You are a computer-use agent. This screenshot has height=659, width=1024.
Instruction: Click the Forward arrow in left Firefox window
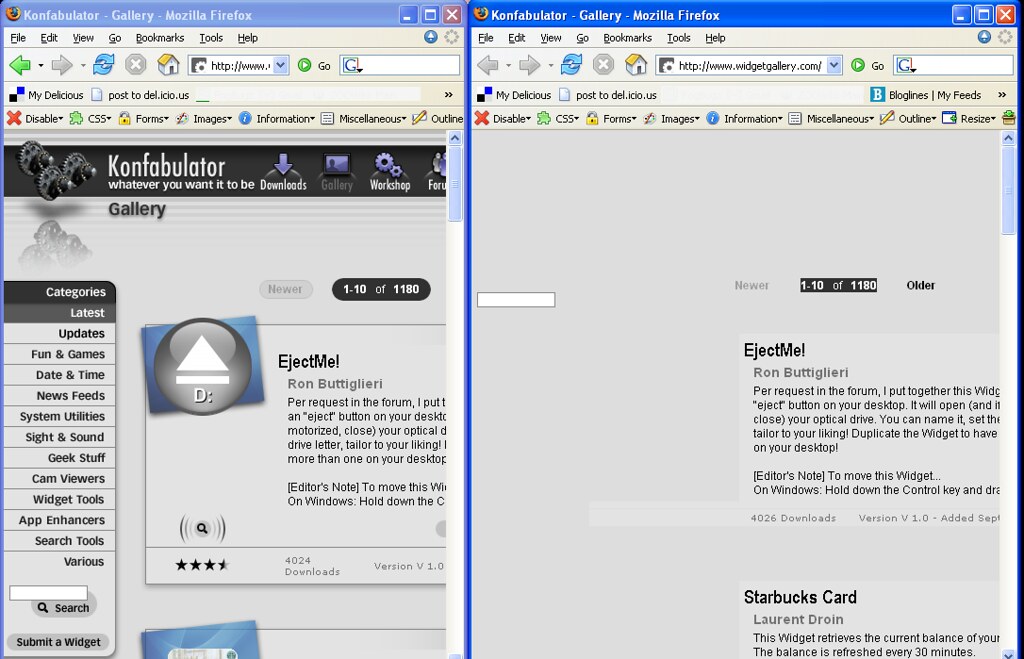(62, 65)
